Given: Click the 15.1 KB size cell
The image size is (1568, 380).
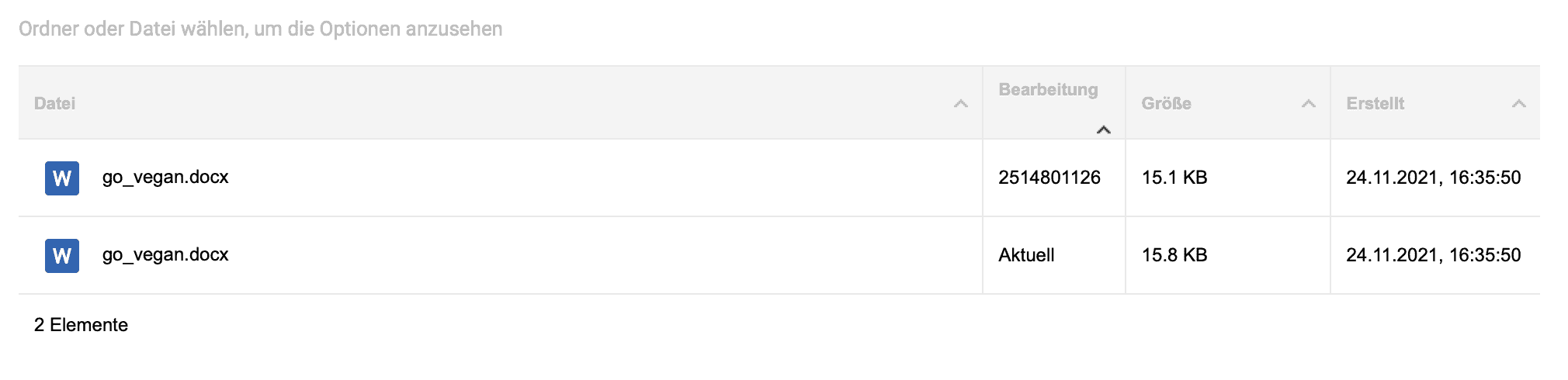Looking at the screenshot, I should [1174, 178].
